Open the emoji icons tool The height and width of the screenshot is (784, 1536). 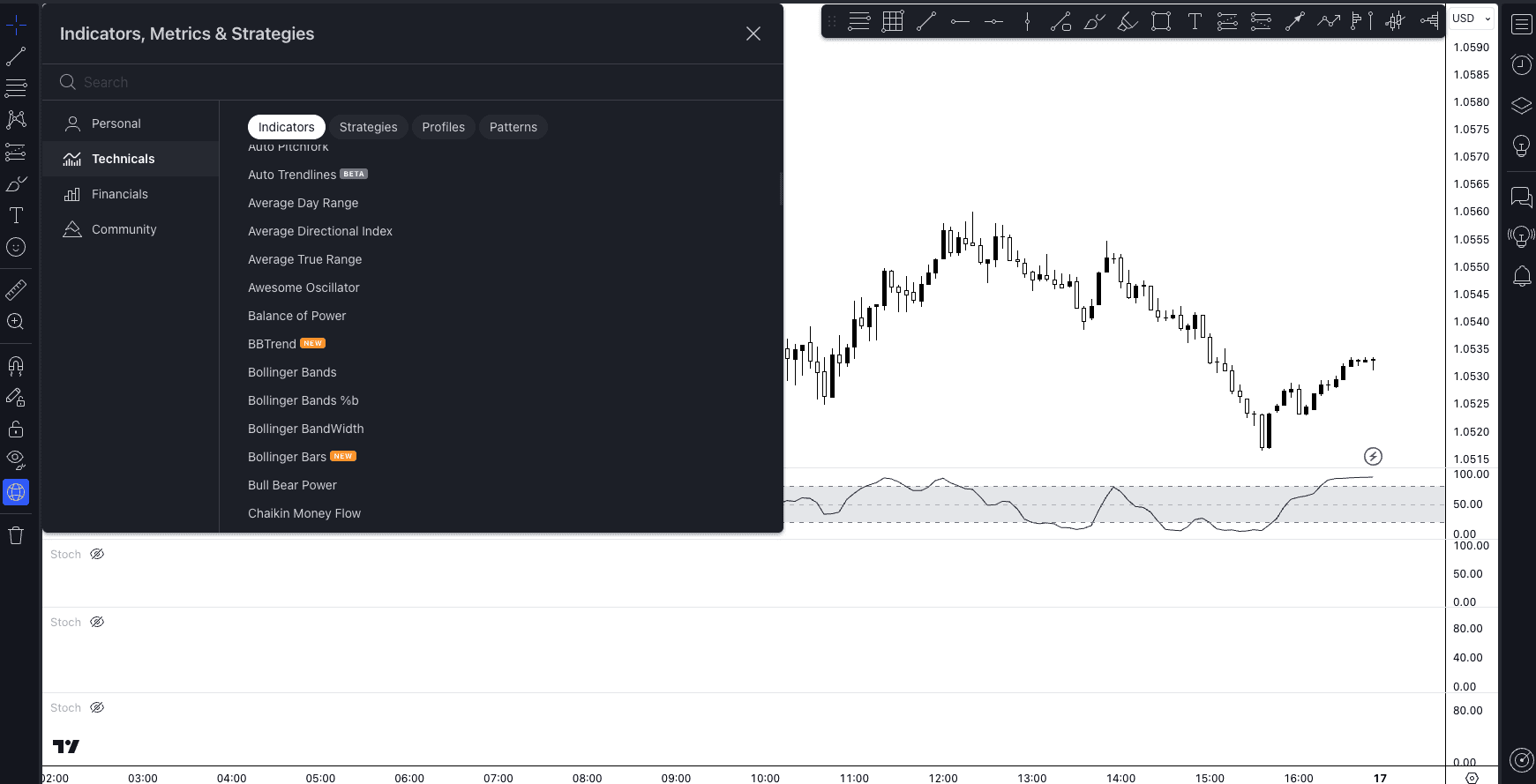16,247
